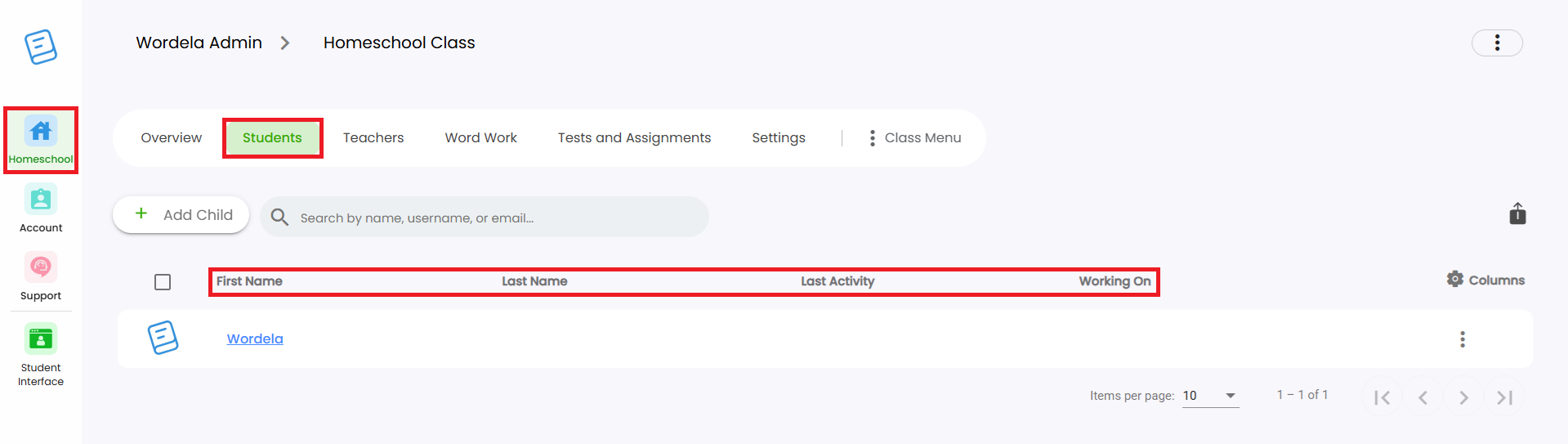Open the Columns gear settings
This screenshot has height=444, width=1568.
coord(1485,280)
